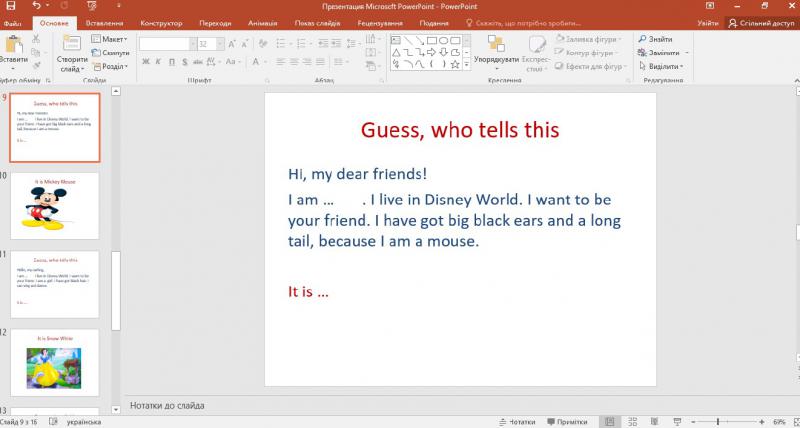Cut selection with the scissors icon
The height and width of the screenshot is (428, 800).
(x=36, y=39)
